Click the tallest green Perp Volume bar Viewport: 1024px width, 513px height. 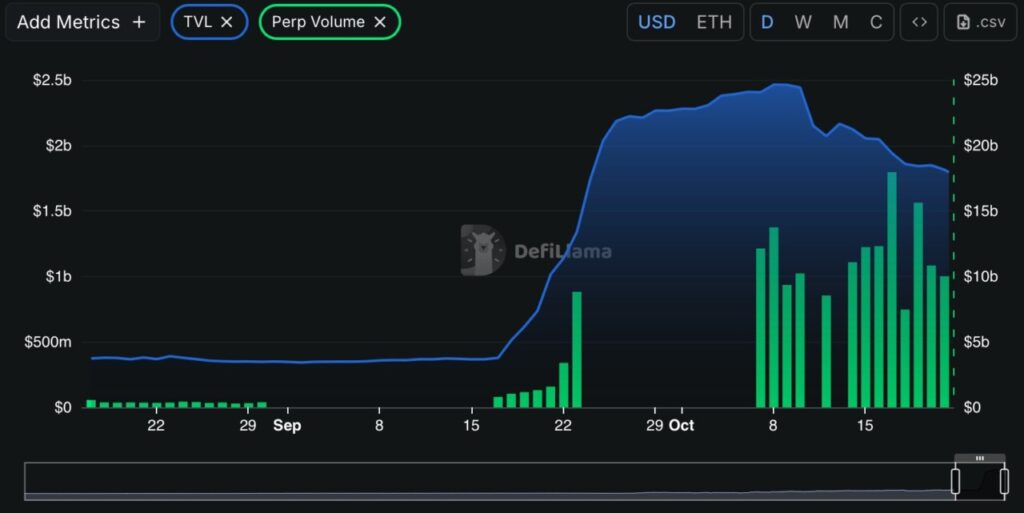[x=891, y=290]
